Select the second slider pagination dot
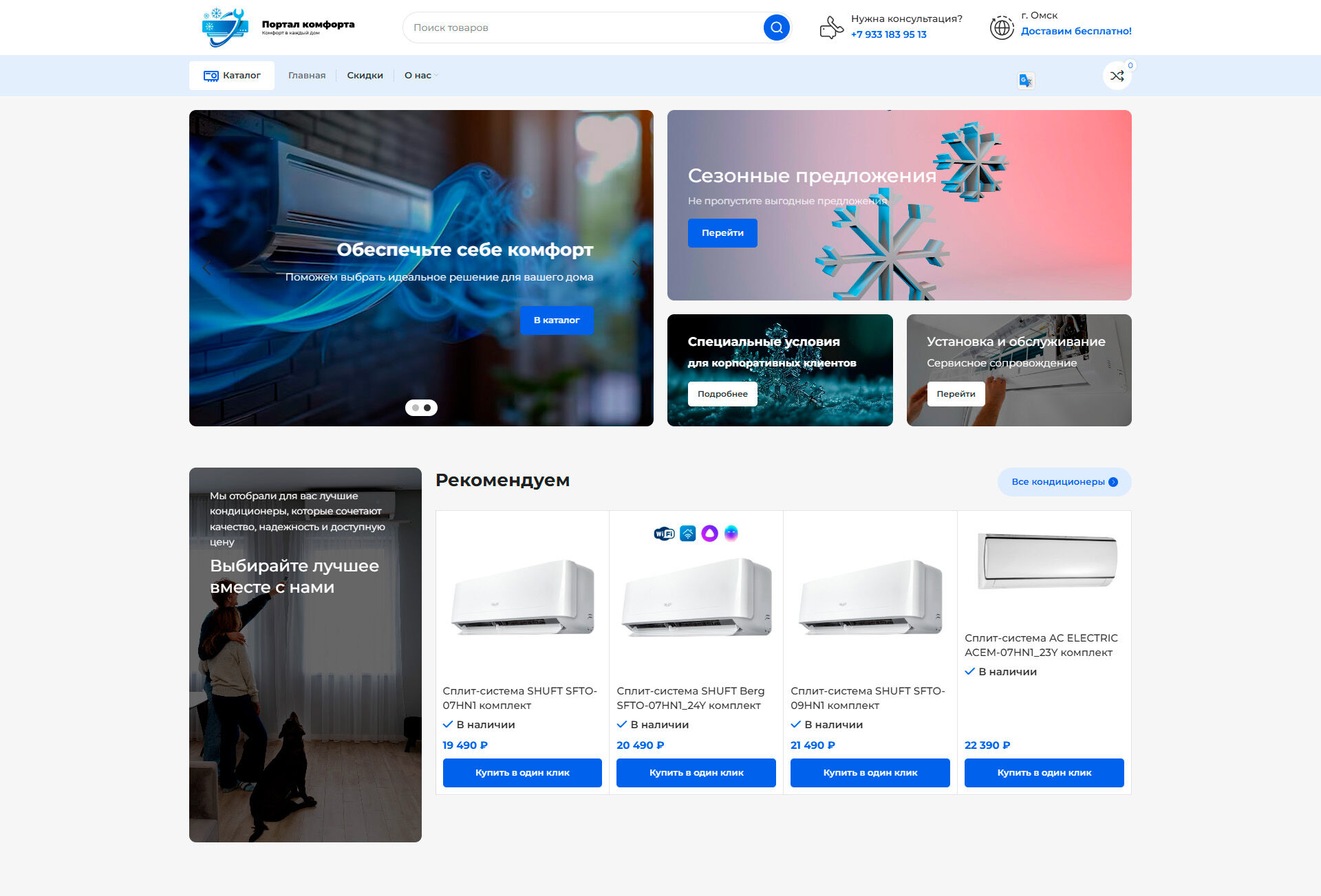The width and height of the screenshot is (1321, 896). coord(427,408)
